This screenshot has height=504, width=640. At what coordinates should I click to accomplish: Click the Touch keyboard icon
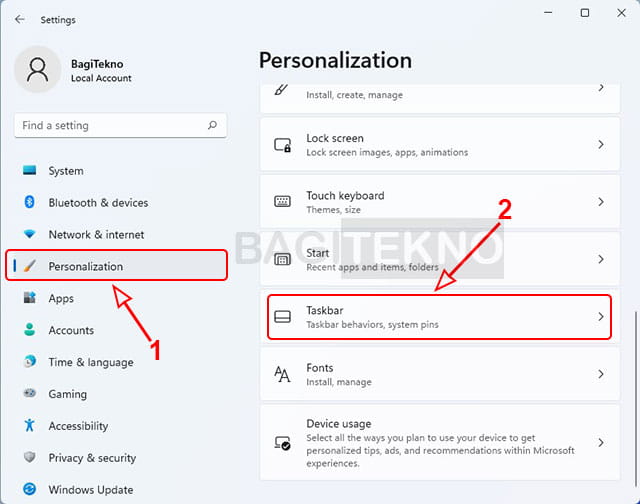point(282,201)
